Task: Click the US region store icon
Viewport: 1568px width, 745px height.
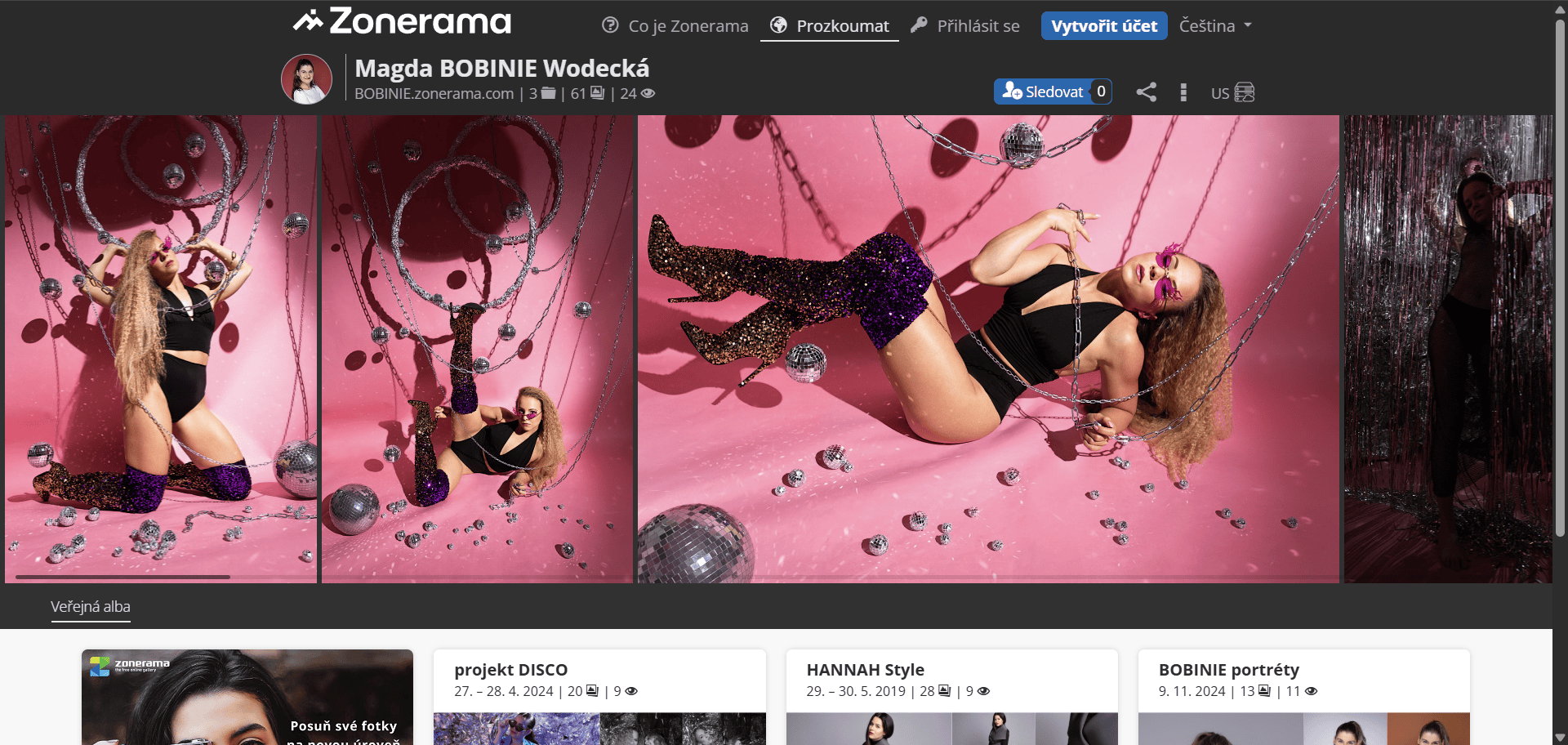Action: [x=1244, y=92]
